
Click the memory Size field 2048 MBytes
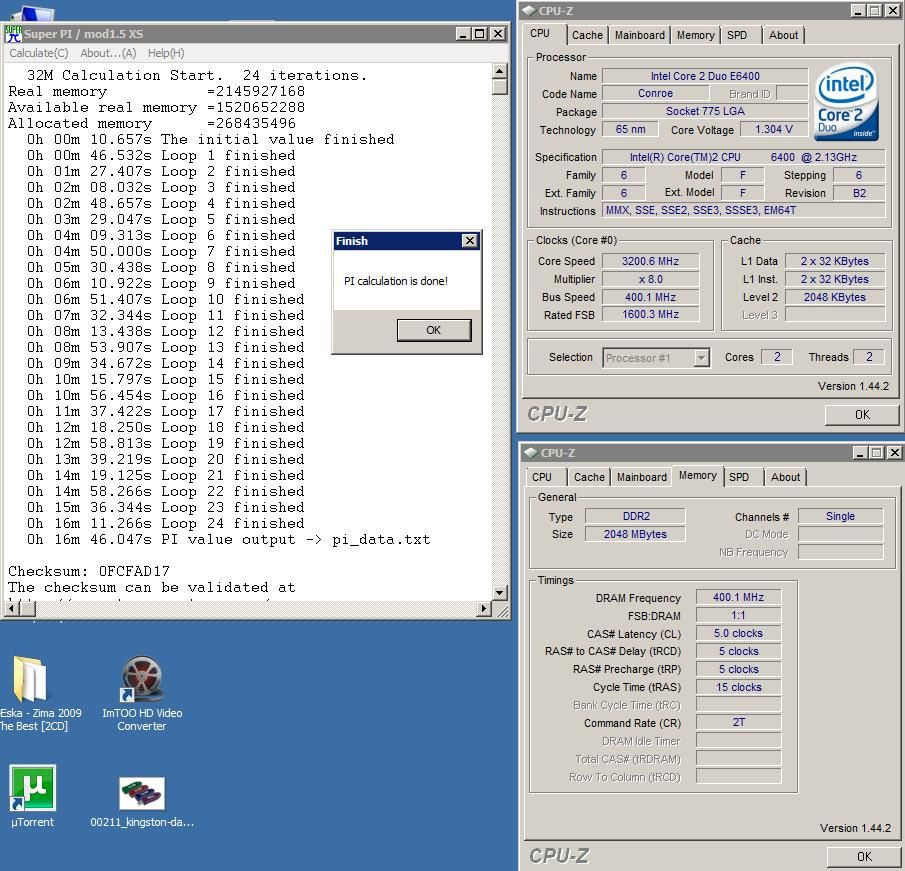click(635, 534)
